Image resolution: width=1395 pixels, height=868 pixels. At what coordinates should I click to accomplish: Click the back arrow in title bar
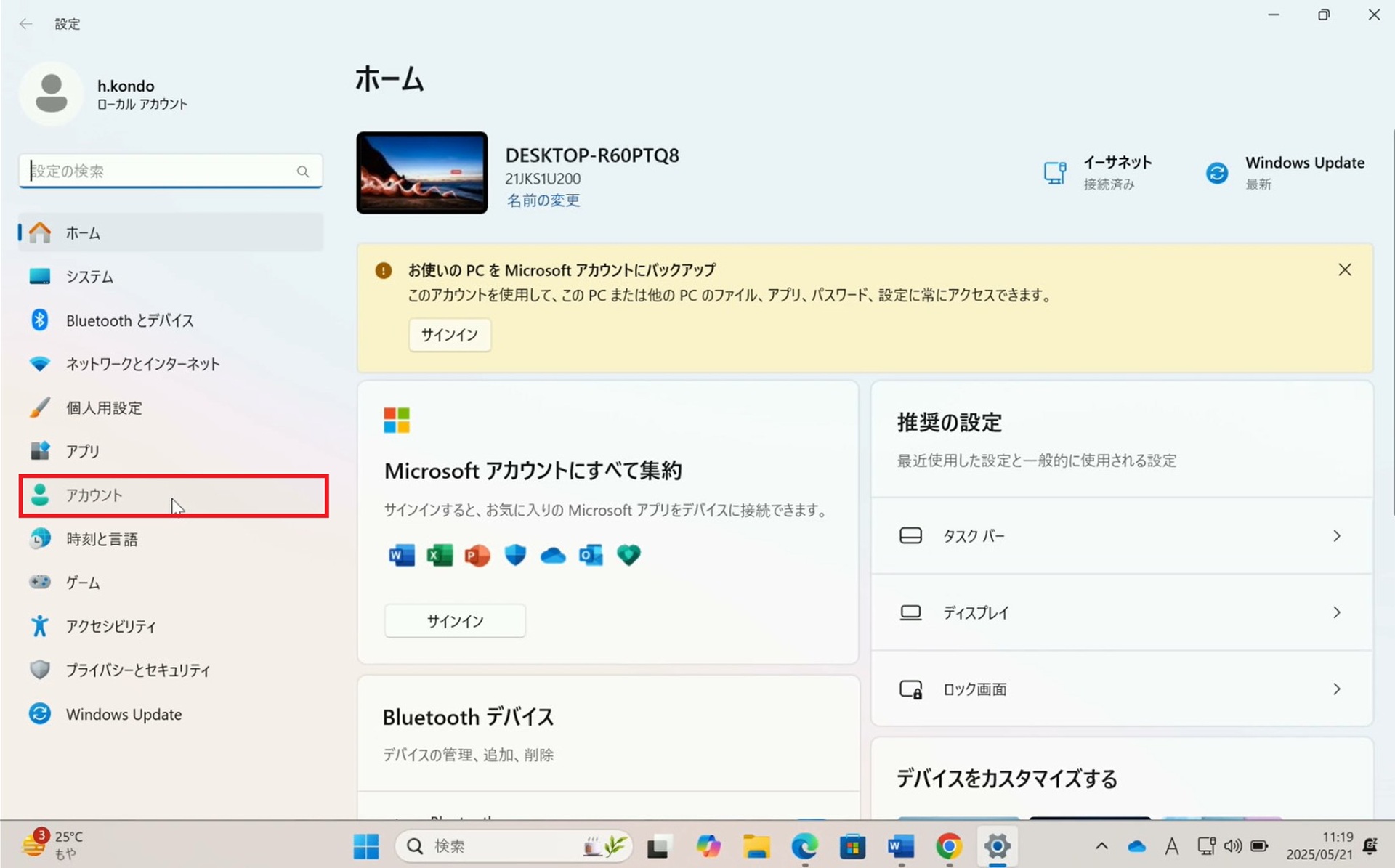[x=25, y=24]
